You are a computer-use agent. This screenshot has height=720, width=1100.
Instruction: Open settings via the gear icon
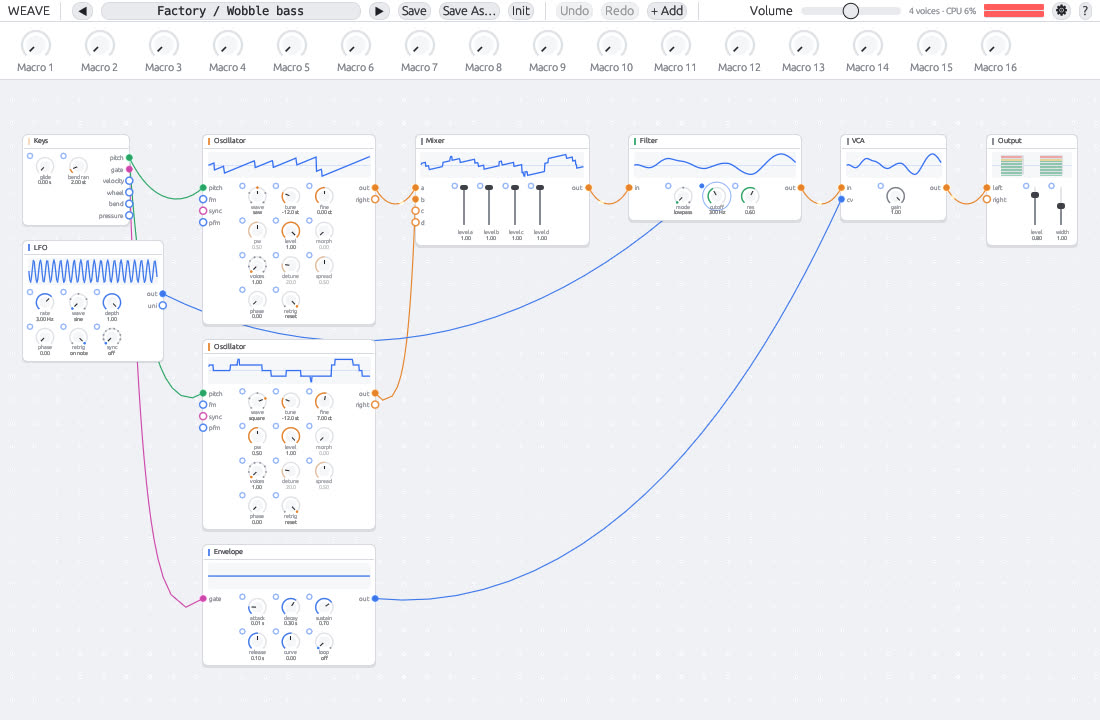(1061, 11)
